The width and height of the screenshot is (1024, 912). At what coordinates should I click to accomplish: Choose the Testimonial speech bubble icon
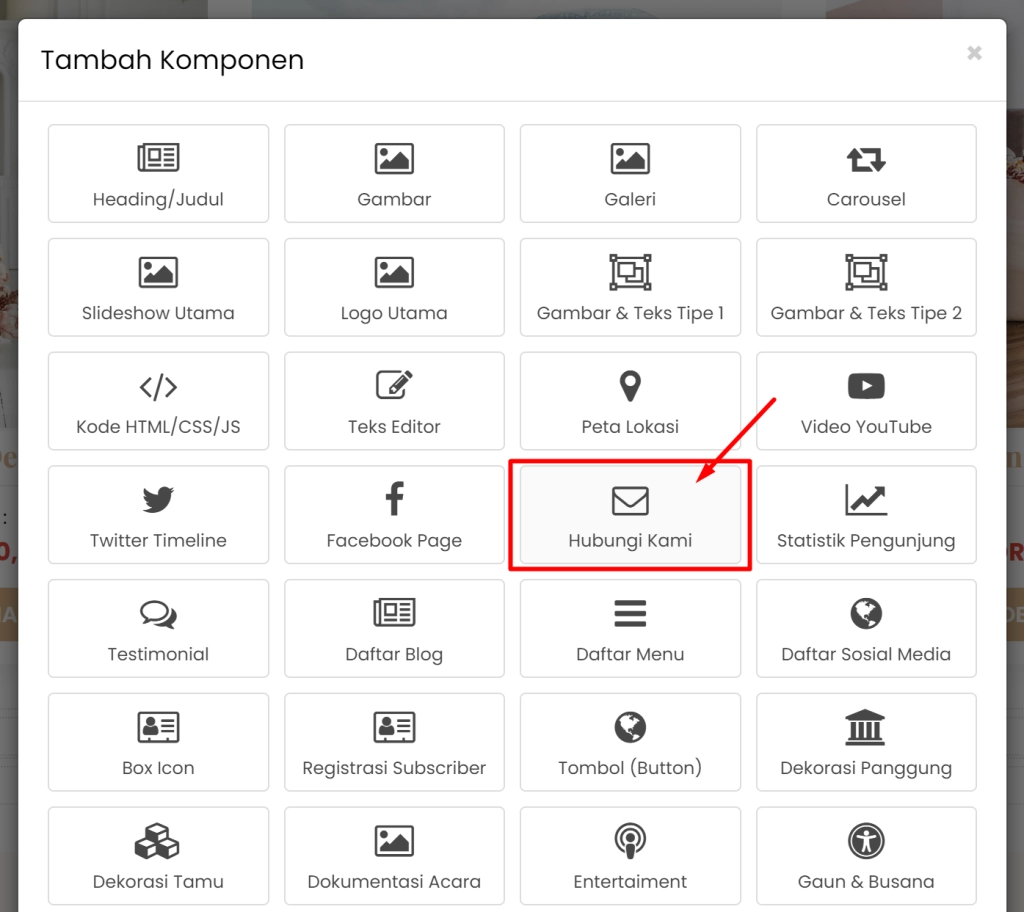click(158, 613)
